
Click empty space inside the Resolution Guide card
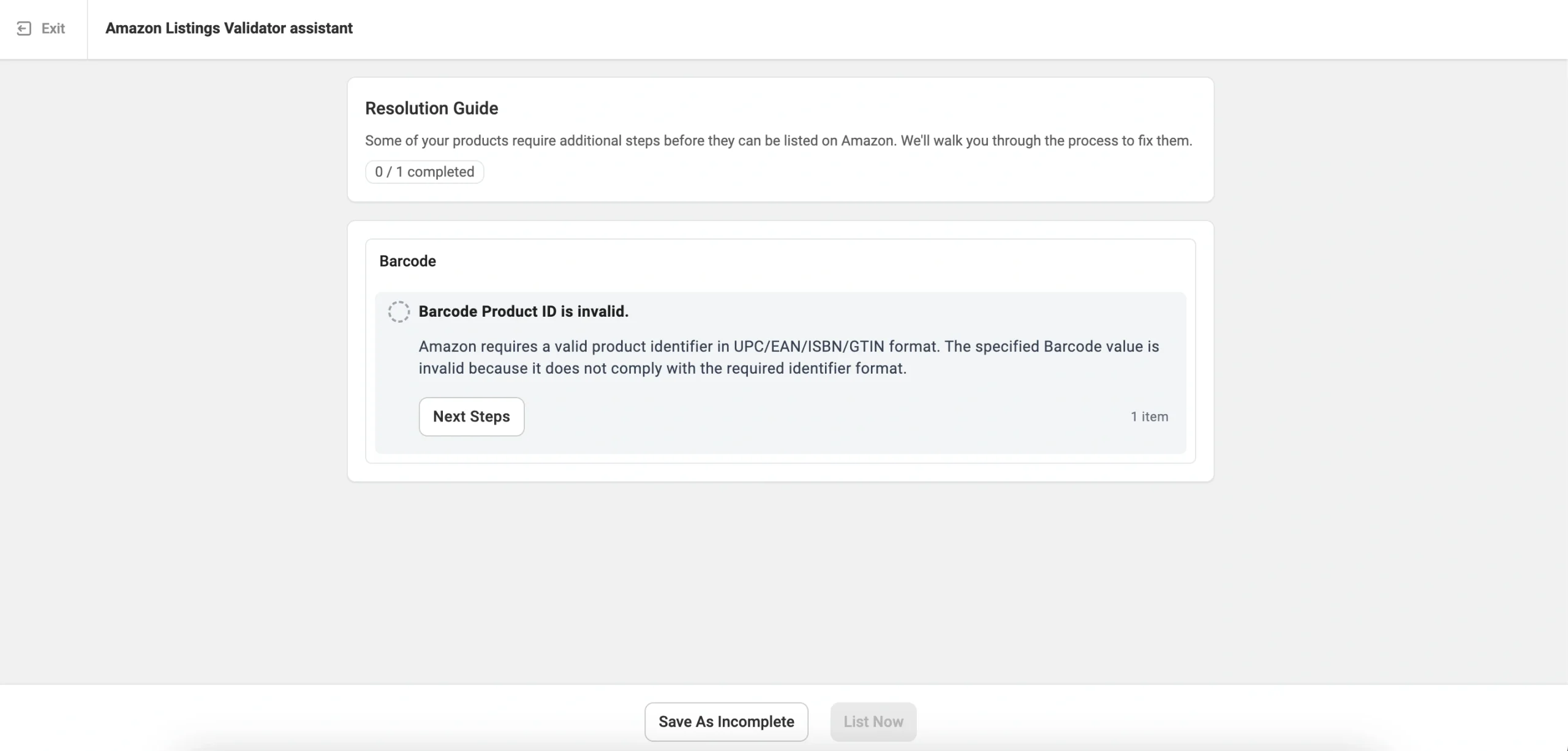pos(858,175)
